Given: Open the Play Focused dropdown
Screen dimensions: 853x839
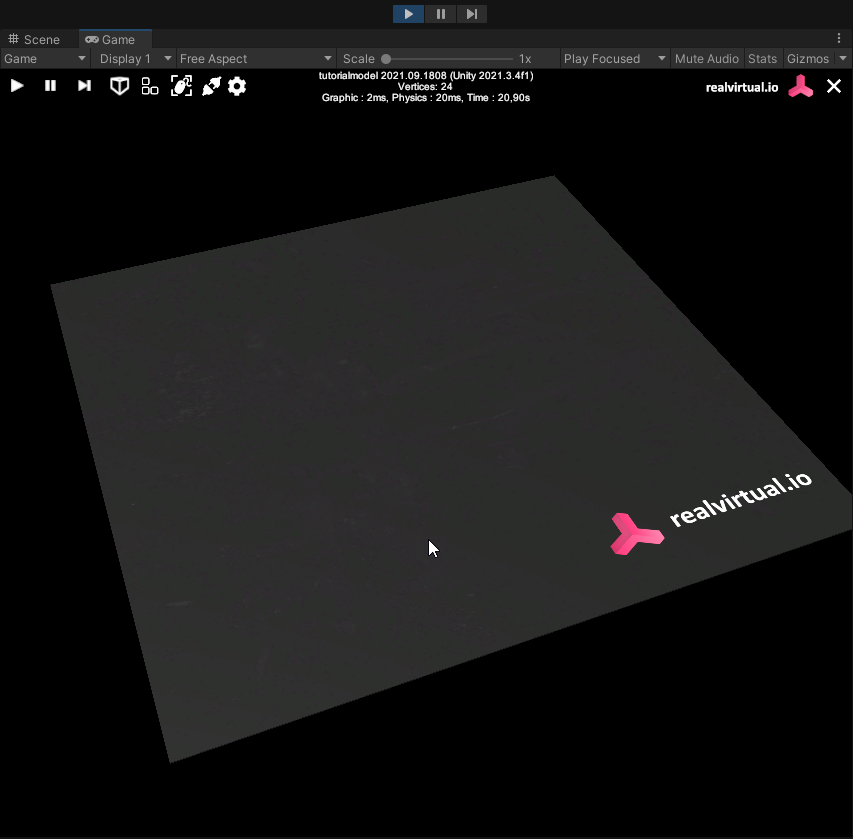Looking at the screenshot, I should tap(613, 59).
